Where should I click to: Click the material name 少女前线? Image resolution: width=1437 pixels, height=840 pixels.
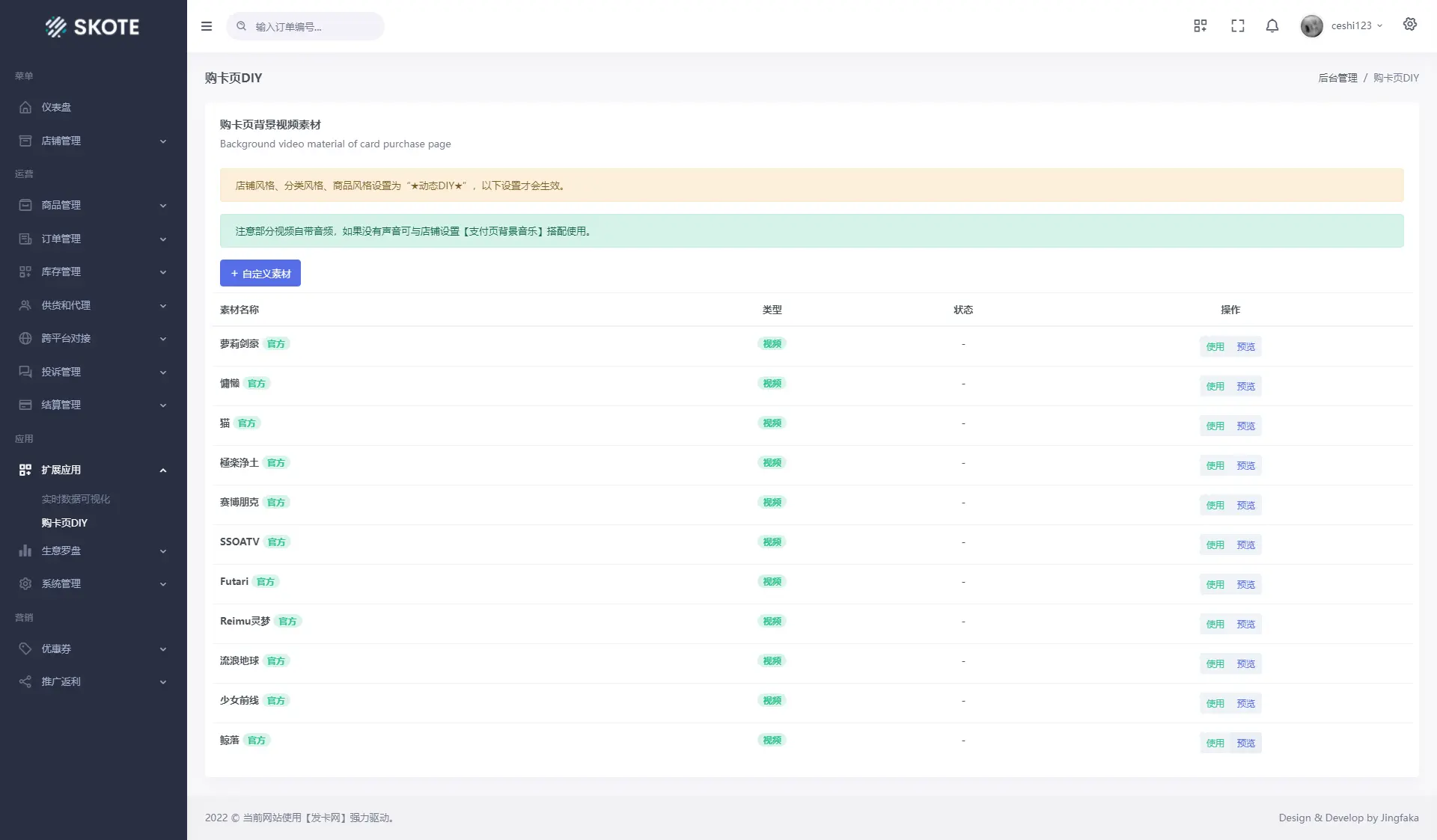[x=239, y=700]
